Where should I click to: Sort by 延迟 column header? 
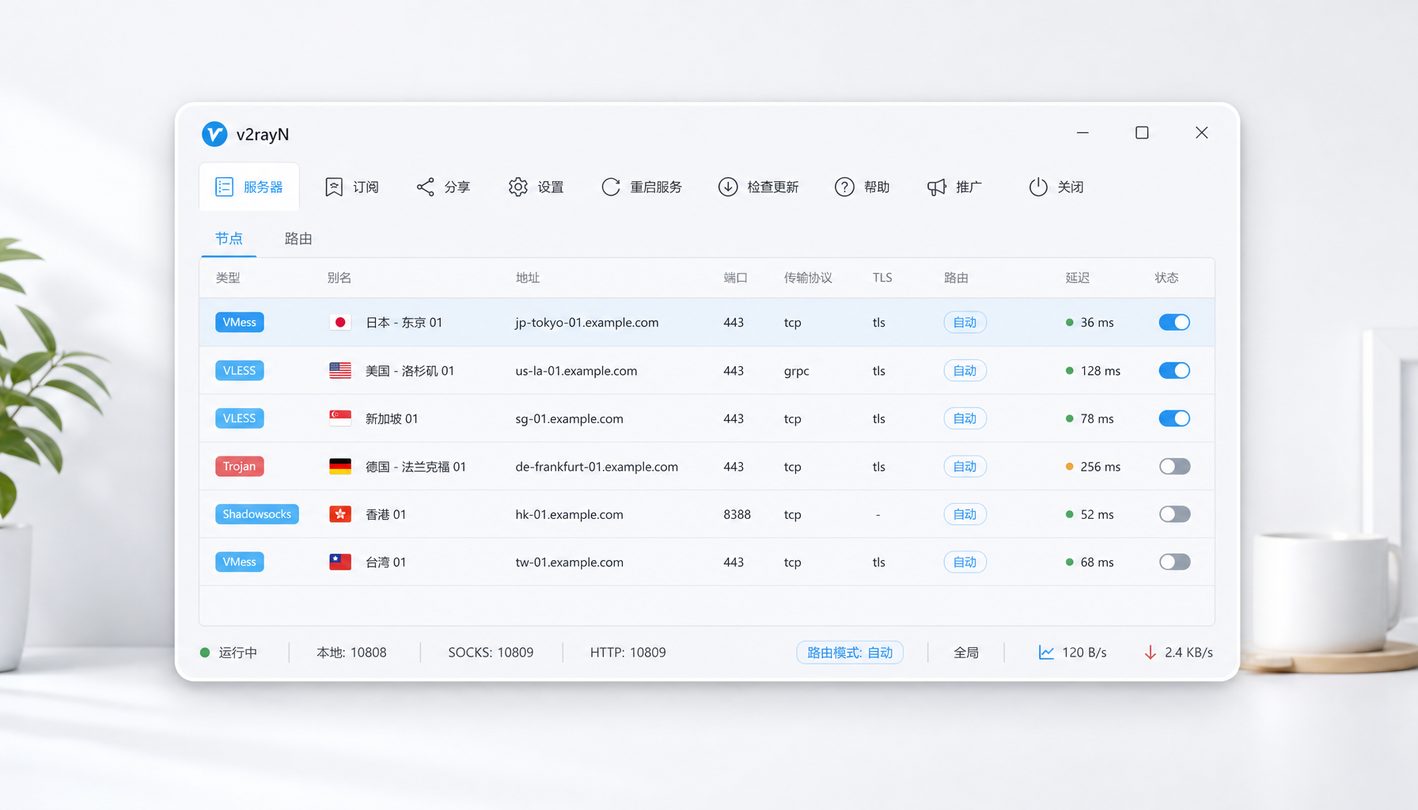[x=1078, y=278]
